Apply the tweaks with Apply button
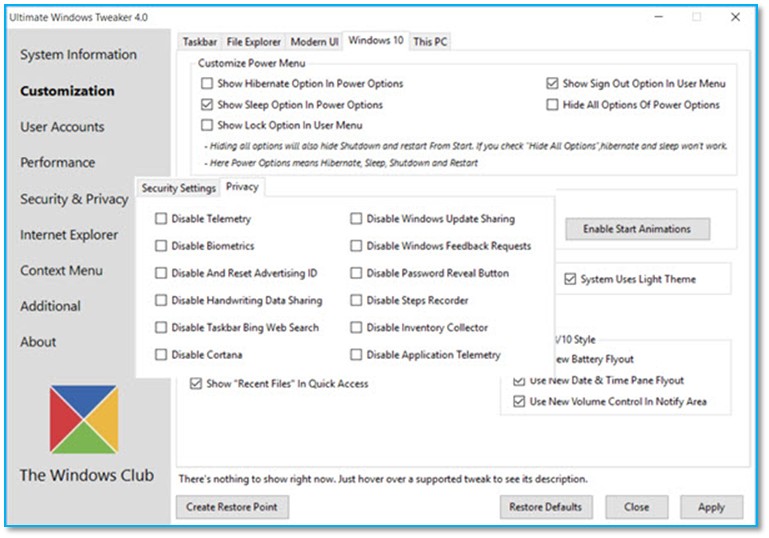This screenshot has width=769, height=538. pyautogui.click(x=711, y=507)
